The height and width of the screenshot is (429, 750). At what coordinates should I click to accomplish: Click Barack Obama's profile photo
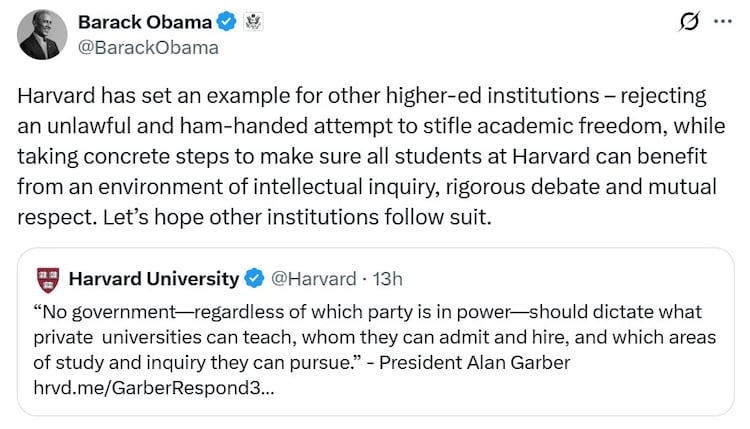[40, 34]
